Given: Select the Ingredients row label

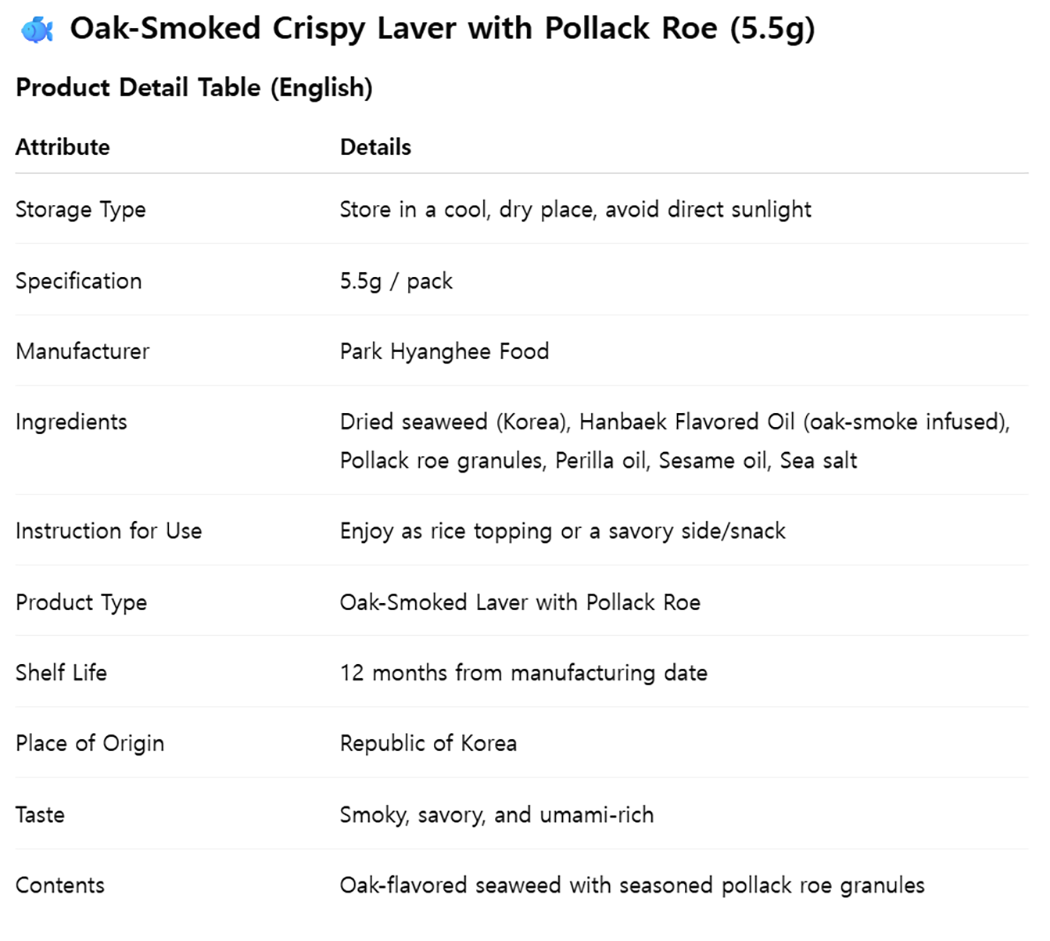Looking at the screenshot, I should click(71, 422).
